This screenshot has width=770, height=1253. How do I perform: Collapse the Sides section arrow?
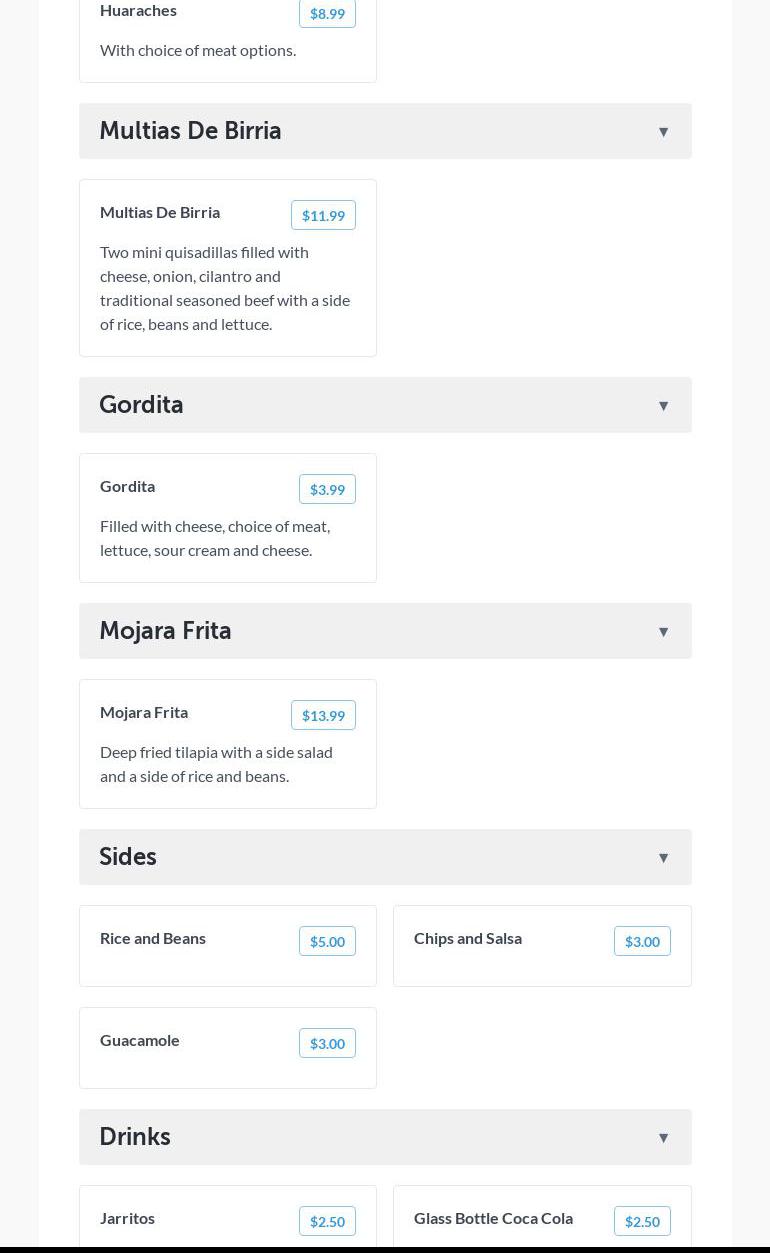(663, 858)
